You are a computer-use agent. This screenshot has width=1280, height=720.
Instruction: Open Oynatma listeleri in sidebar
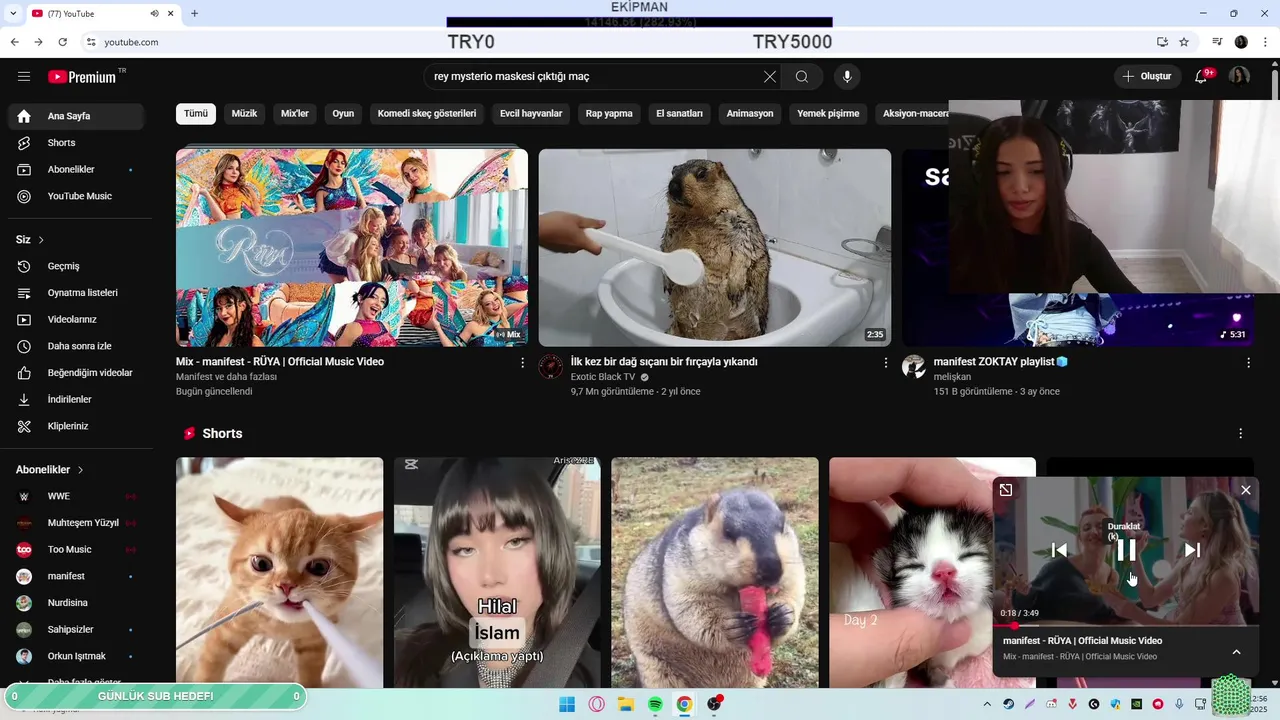(x=76, y=293)
